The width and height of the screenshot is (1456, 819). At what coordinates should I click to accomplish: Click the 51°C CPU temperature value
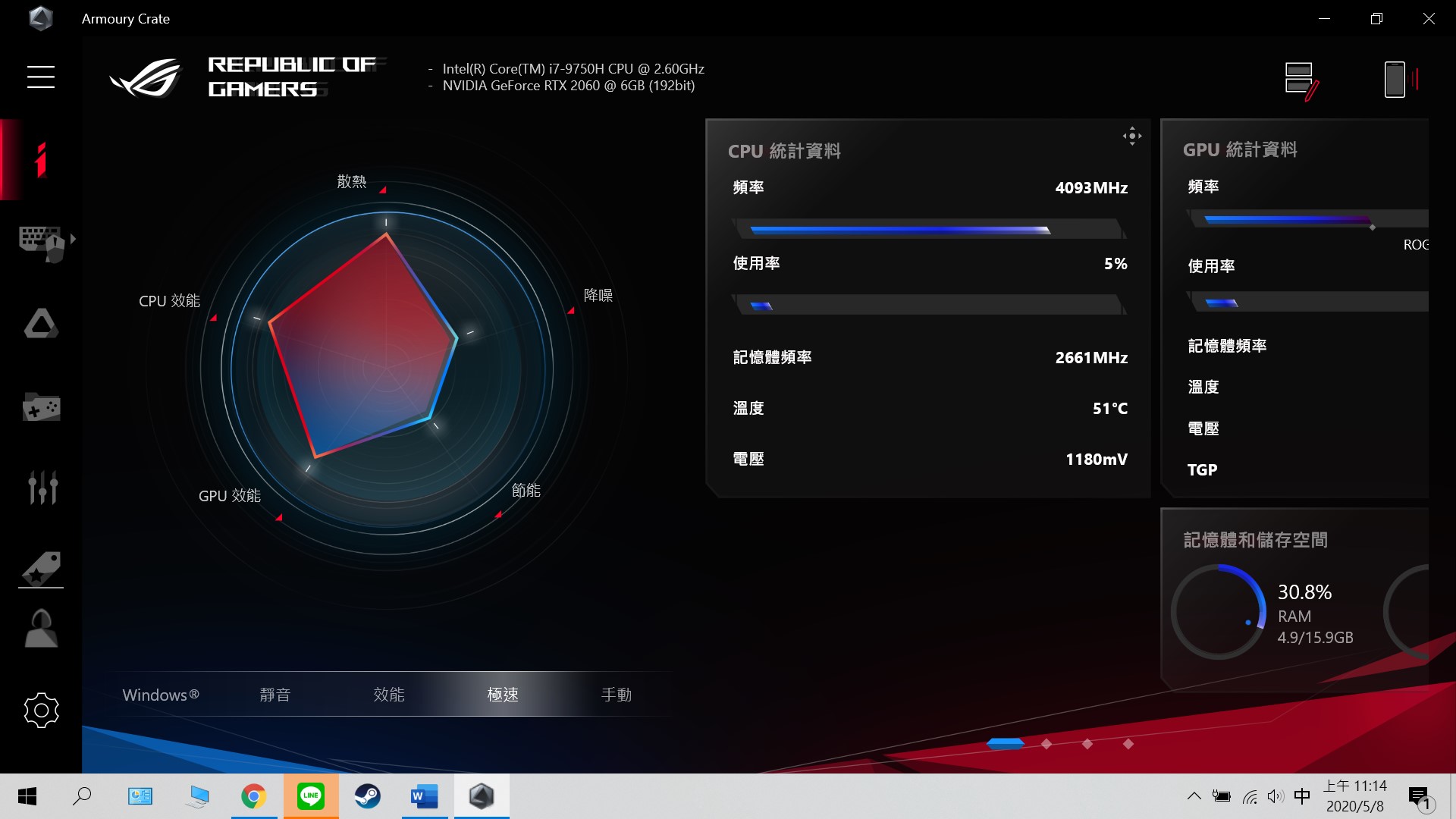(1110, 409)
